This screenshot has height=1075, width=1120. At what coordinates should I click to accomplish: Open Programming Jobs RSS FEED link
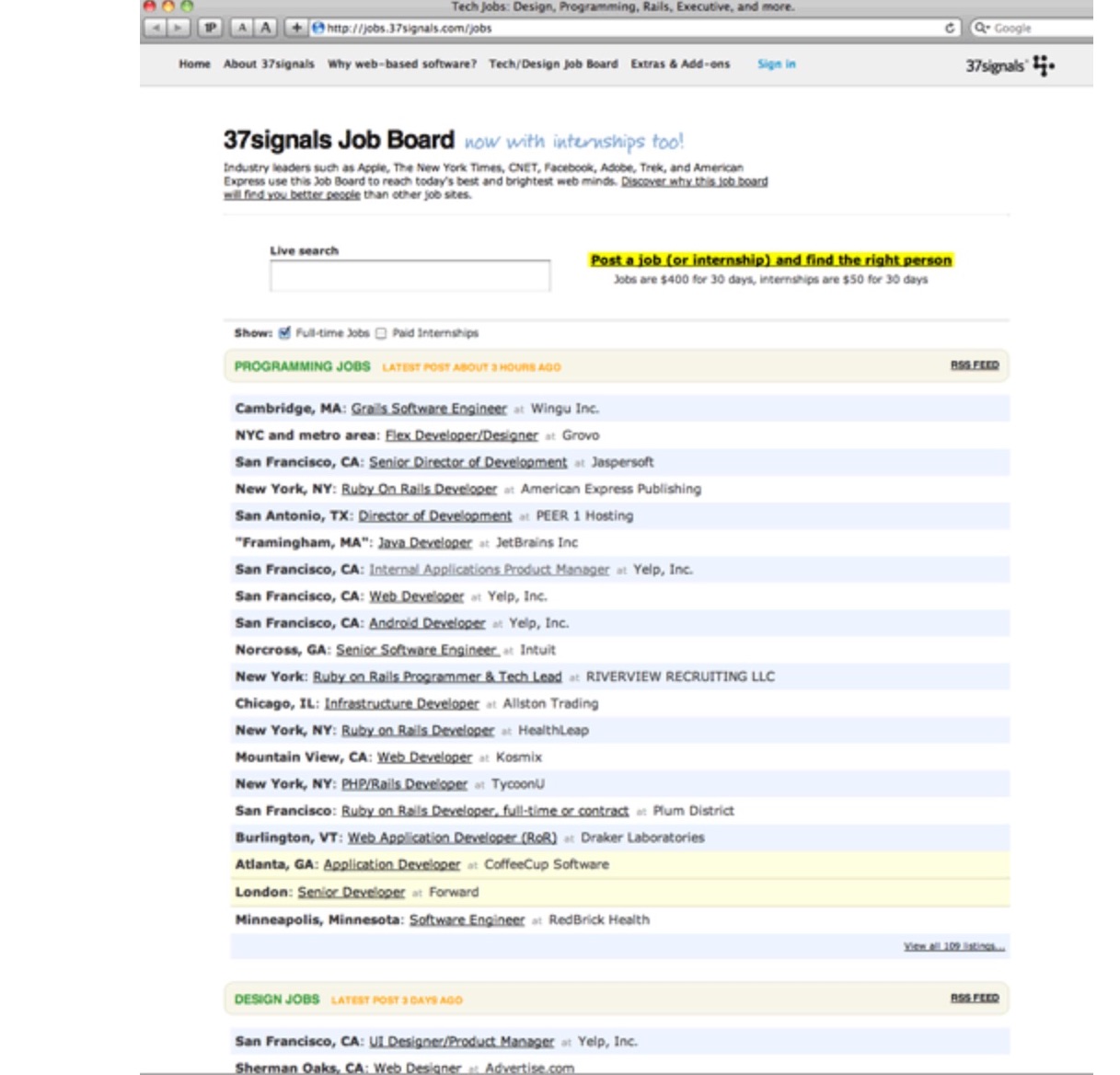(975, 365)
